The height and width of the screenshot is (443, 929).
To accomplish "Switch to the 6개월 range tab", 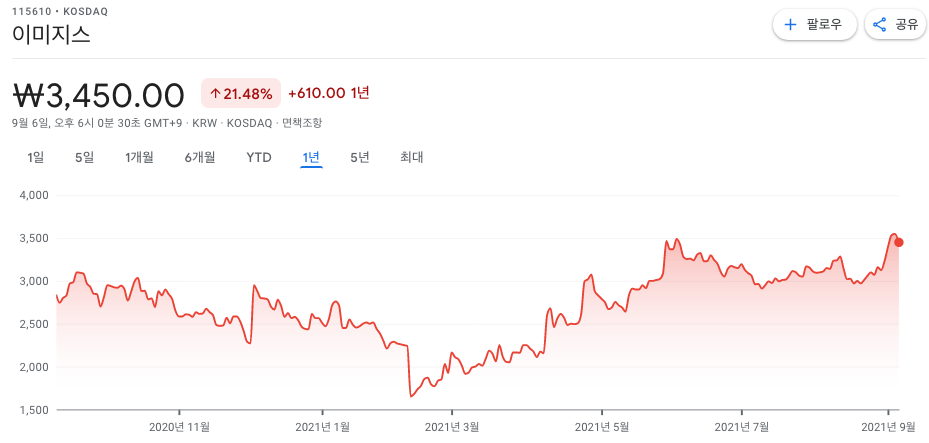I will tap(200, 158).
